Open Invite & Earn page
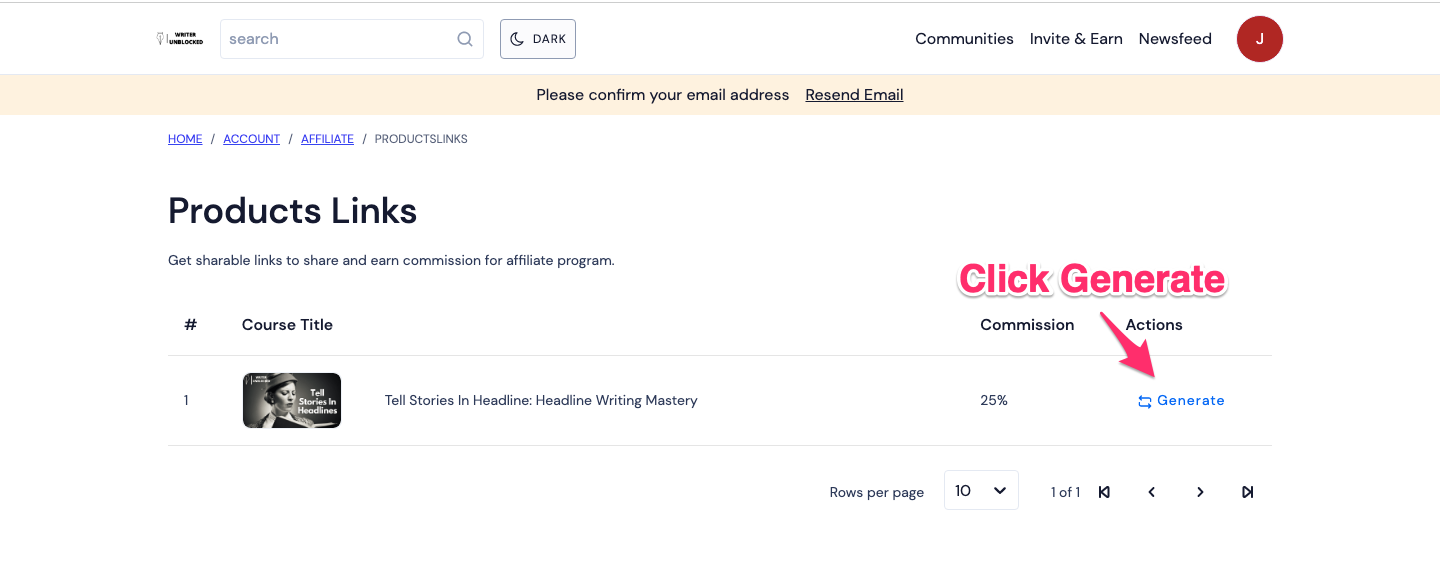Screen dimensions: 1440x561 (1076, 39)
